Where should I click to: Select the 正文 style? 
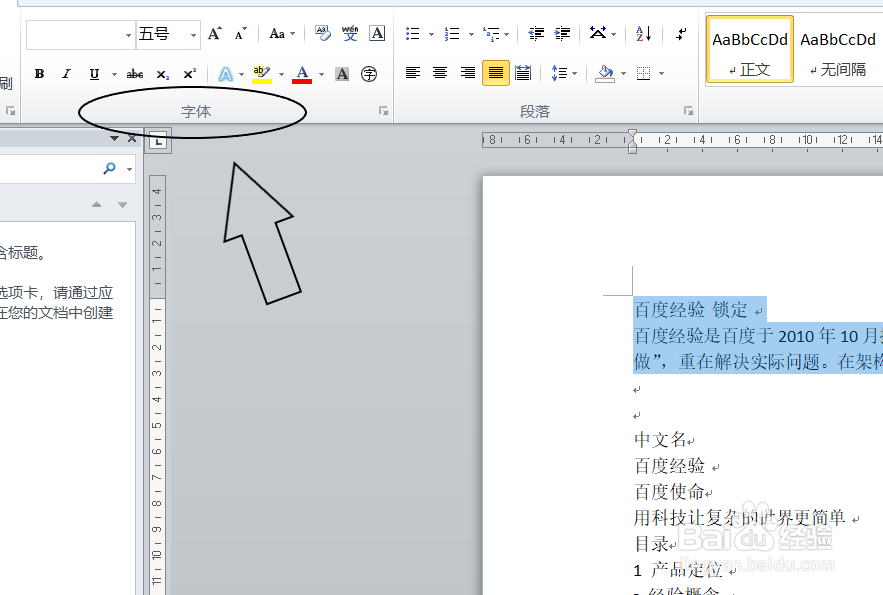(x=750, y=50)
